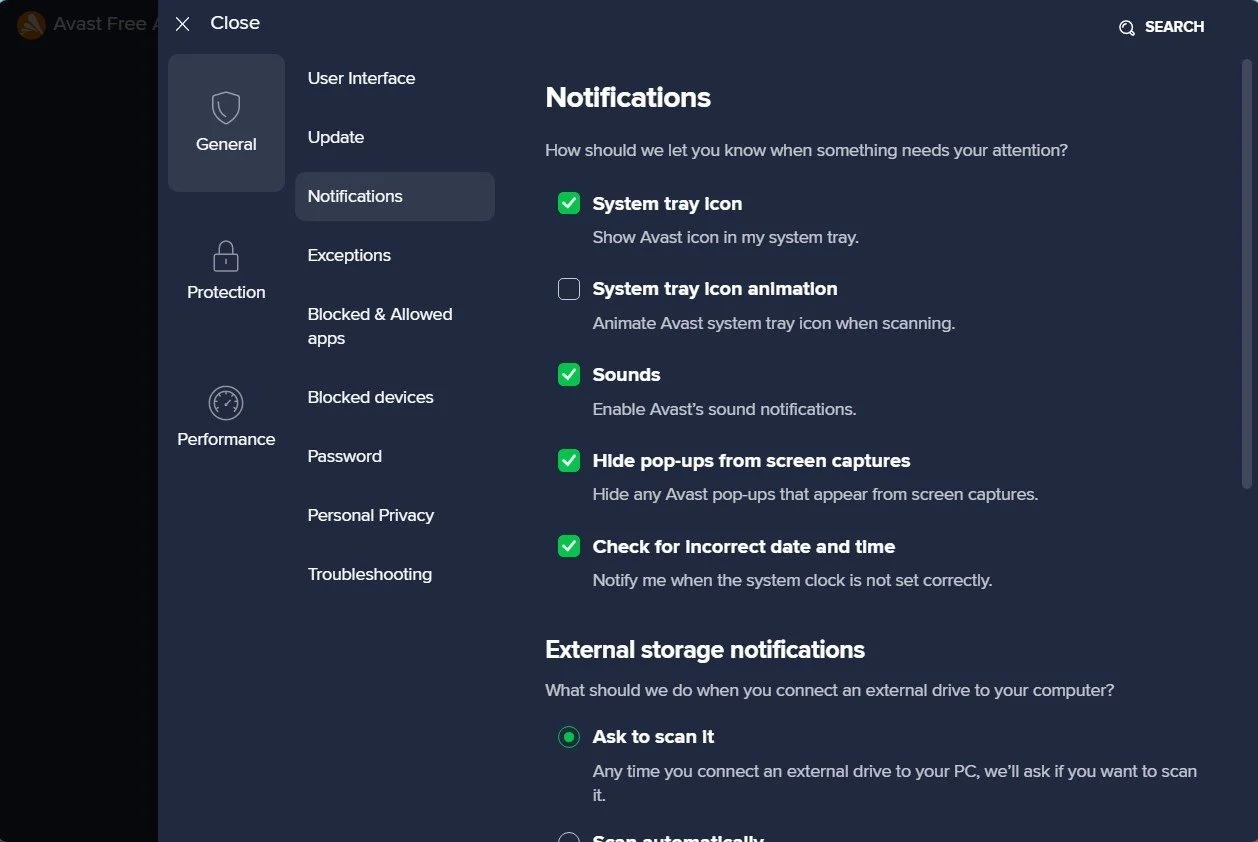The width and height of the screenshot is (1258, 842).
Task: Click the X close icon next to Close
Action: click(x=182, y=23)
